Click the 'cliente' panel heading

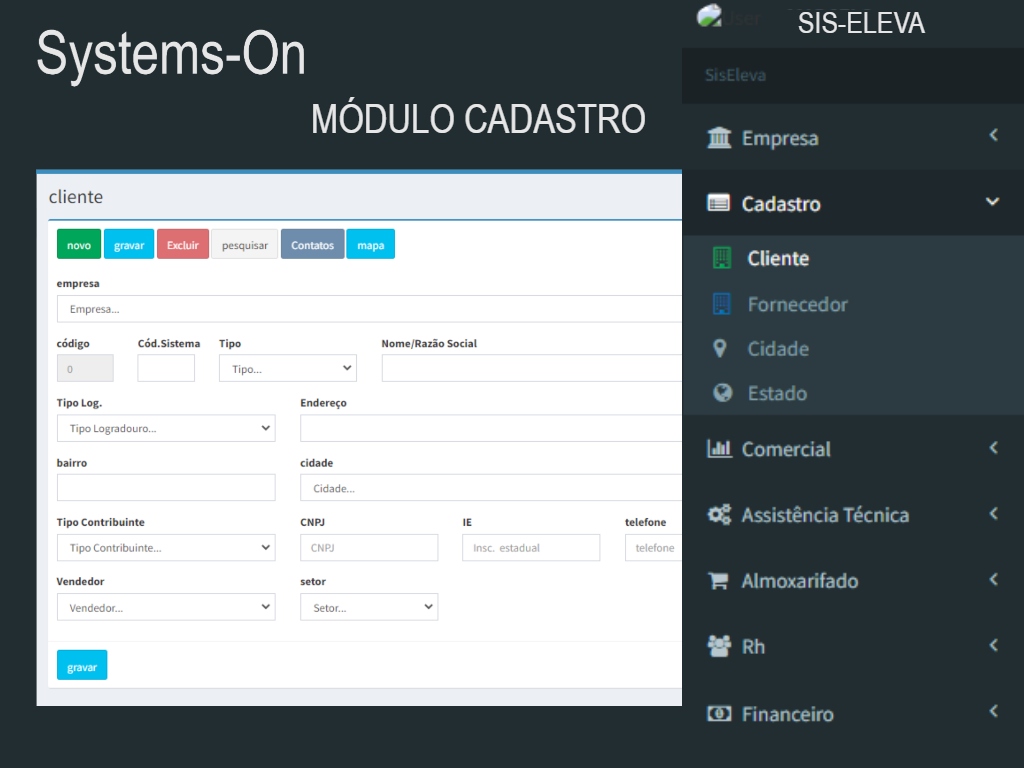click(76, 197)
